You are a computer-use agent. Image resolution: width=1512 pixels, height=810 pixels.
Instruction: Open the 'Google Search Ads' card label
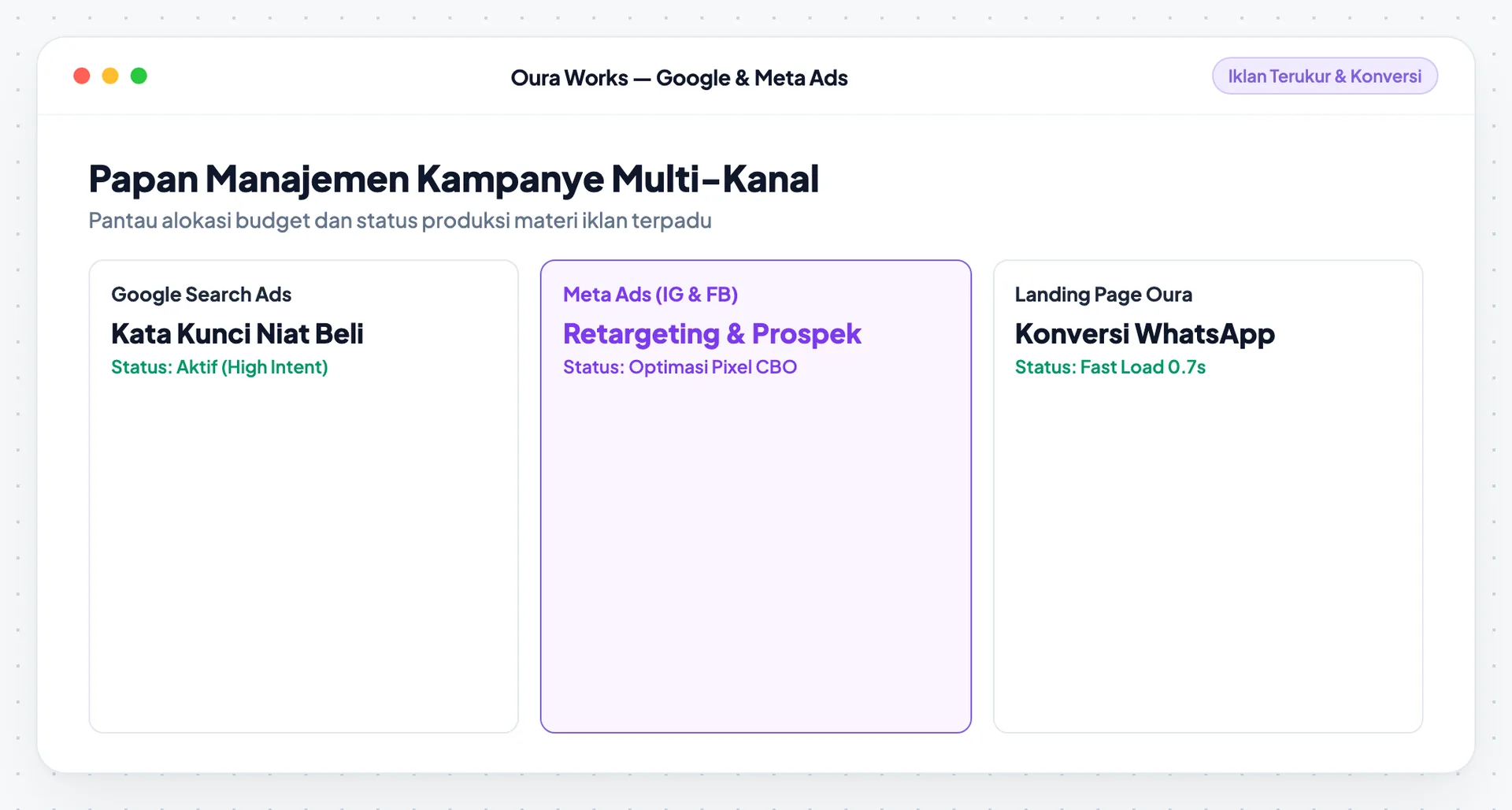coord(201,295)
